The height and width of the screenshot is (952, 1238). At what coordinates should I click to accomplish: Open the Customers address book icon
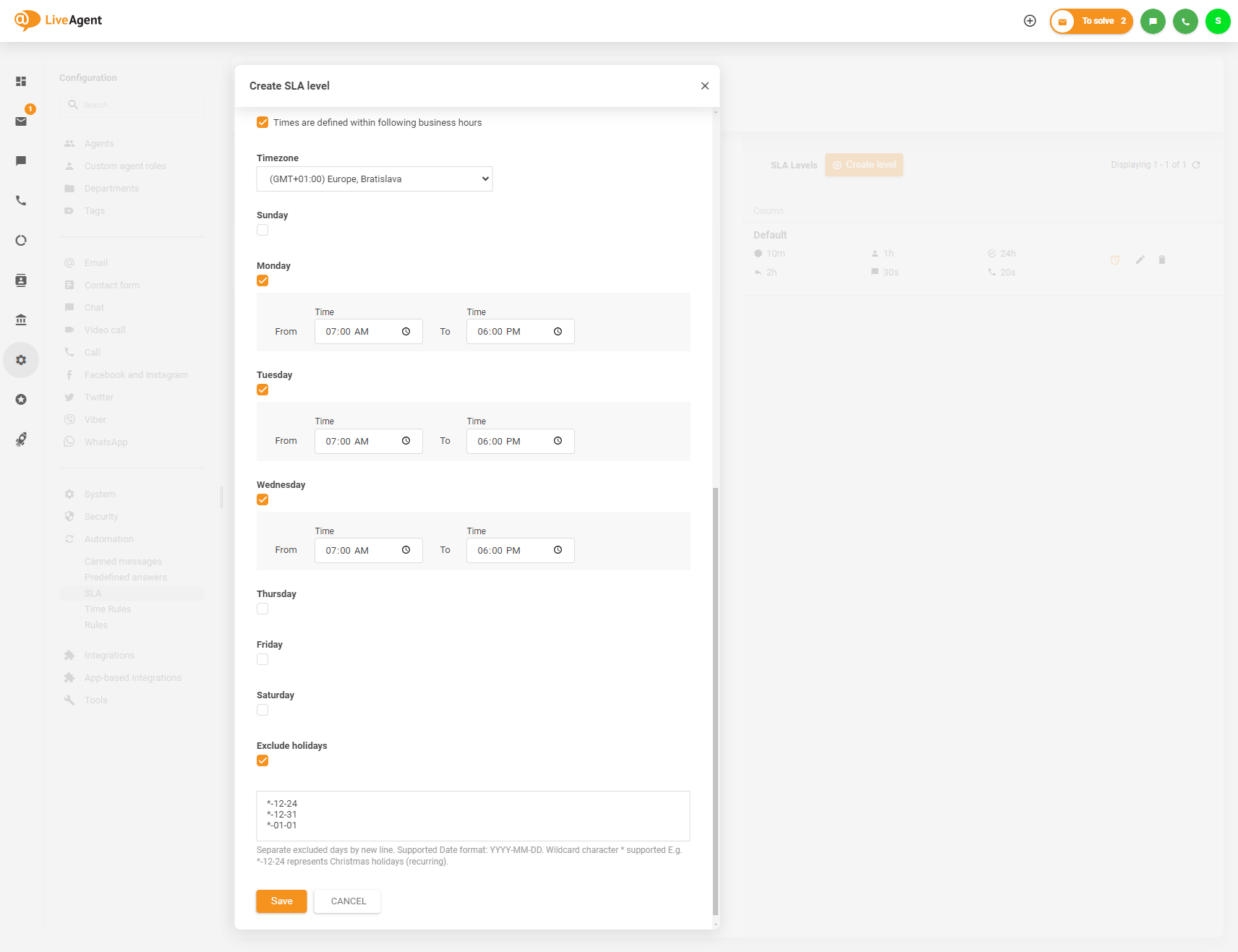(21, 280)
